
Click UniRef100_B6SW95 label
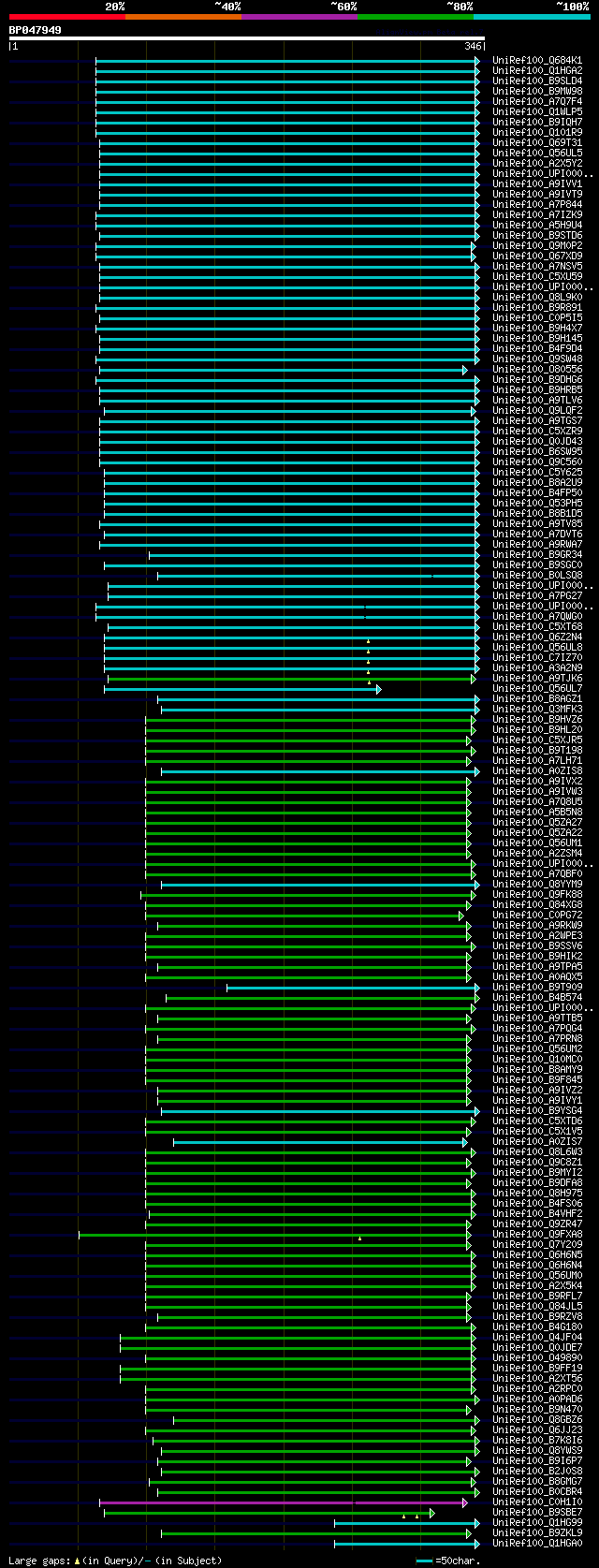537,451
